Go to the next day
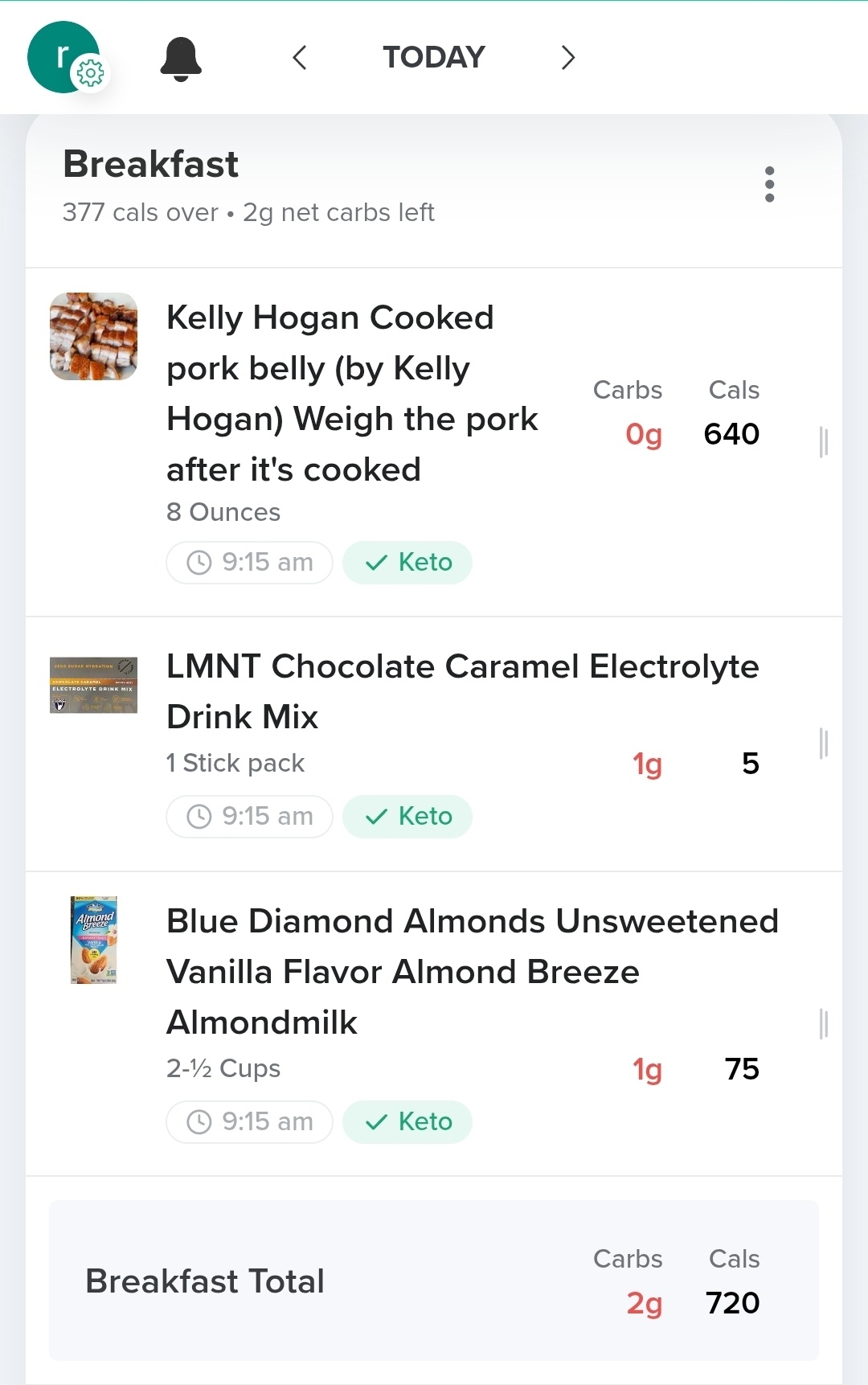Image resolution: width=868 pixels, height=1385 pixels. [x=567, y=58]
